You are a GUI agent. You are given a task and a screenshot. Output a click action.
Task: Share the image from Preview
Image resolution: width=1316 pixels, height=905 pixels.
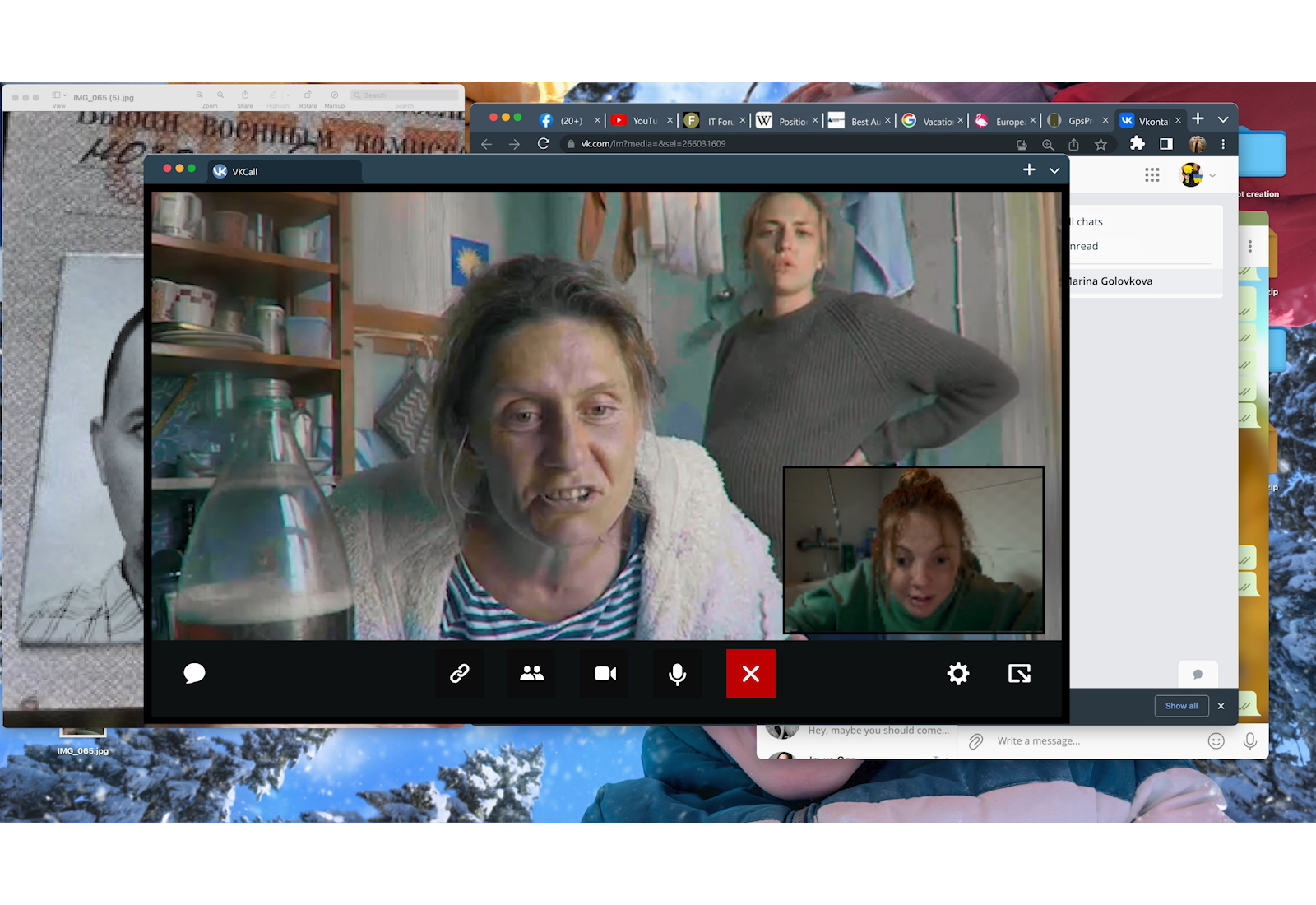(x=245, y=95)
